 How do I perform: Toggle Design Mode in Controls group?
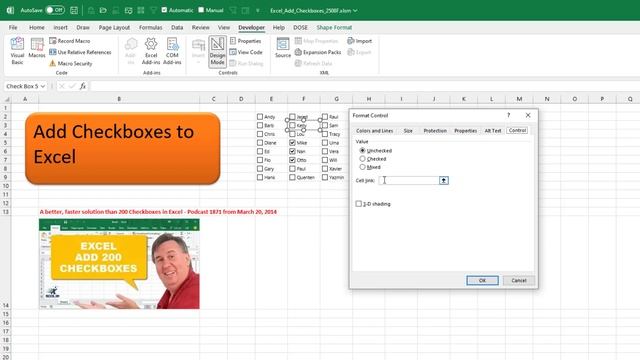point(217,51)
